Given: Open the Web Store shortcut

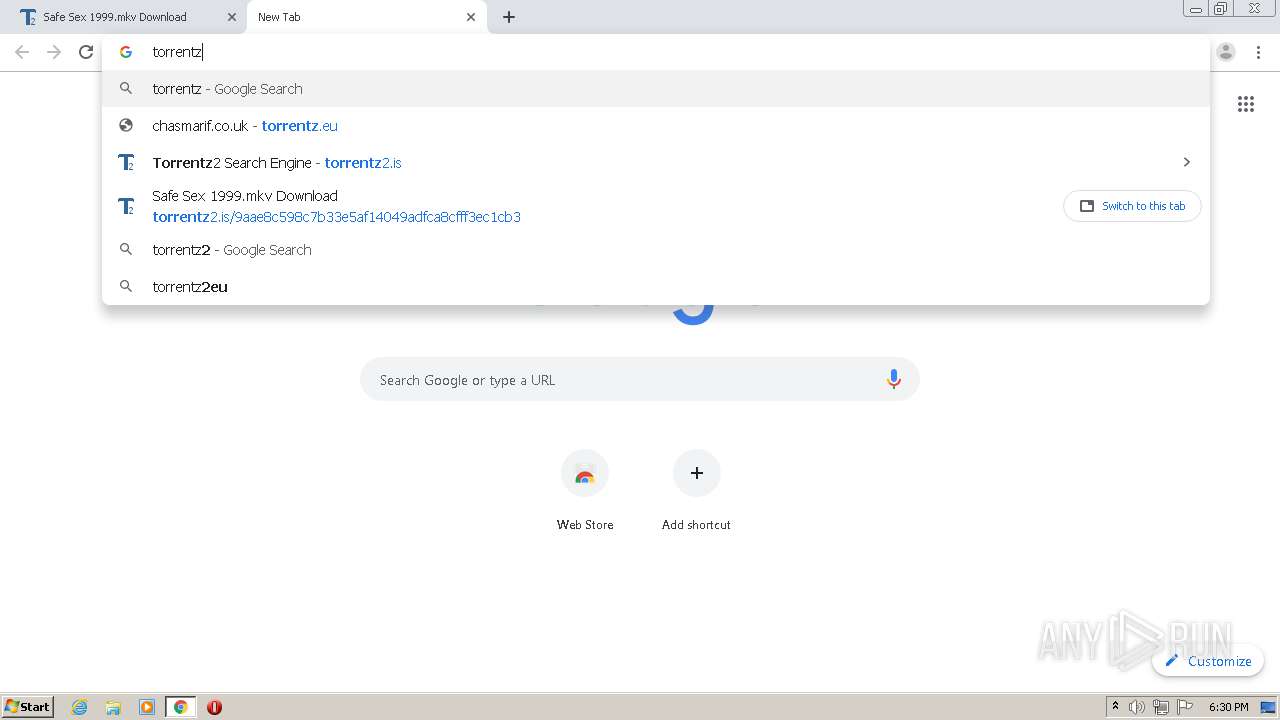Looking at the screenshot, I should pyautogui.click(x=585, y=491).
